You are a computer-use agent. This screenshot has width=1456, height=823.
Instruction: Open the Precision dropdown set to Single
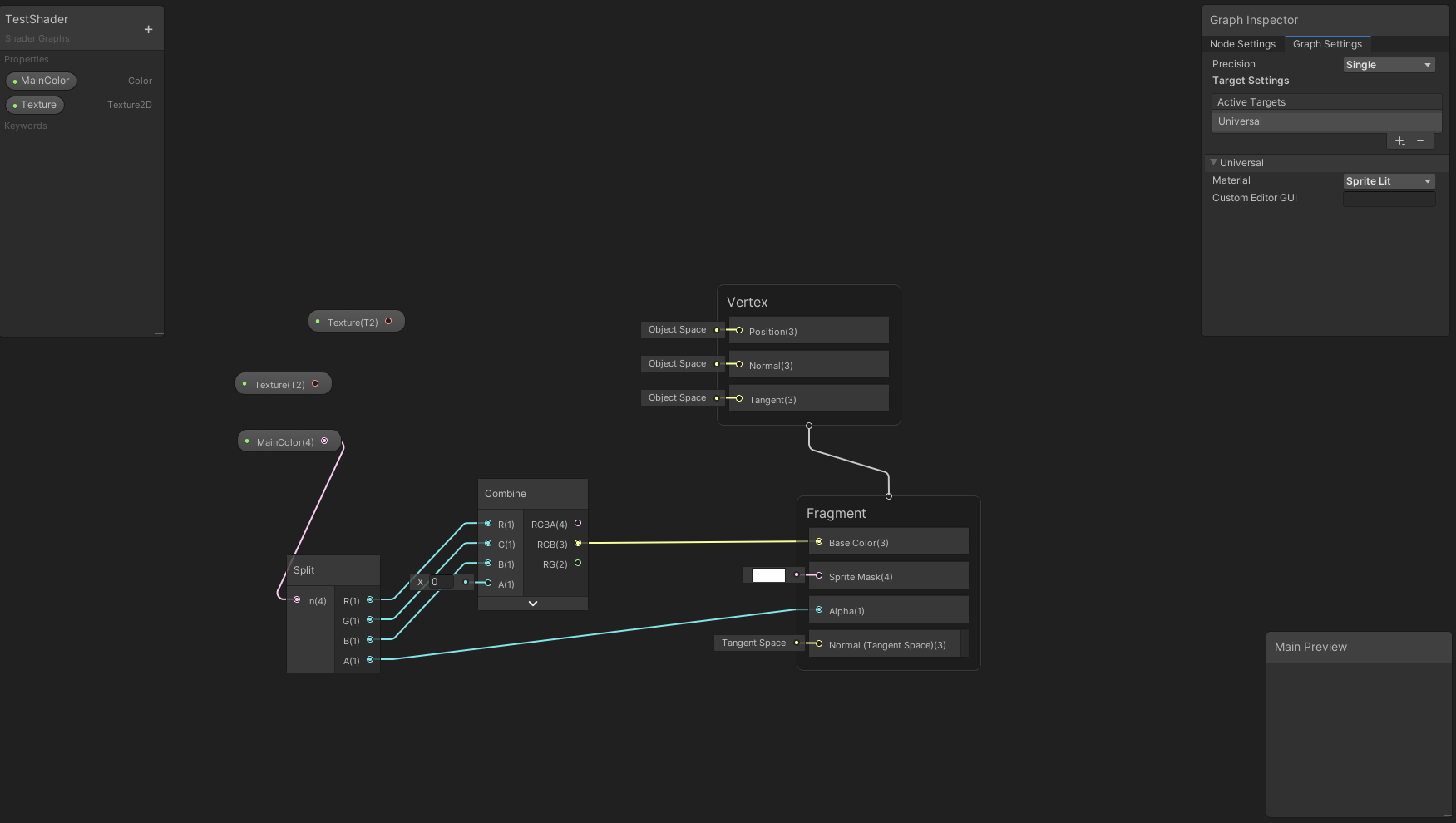[1389, 65]
